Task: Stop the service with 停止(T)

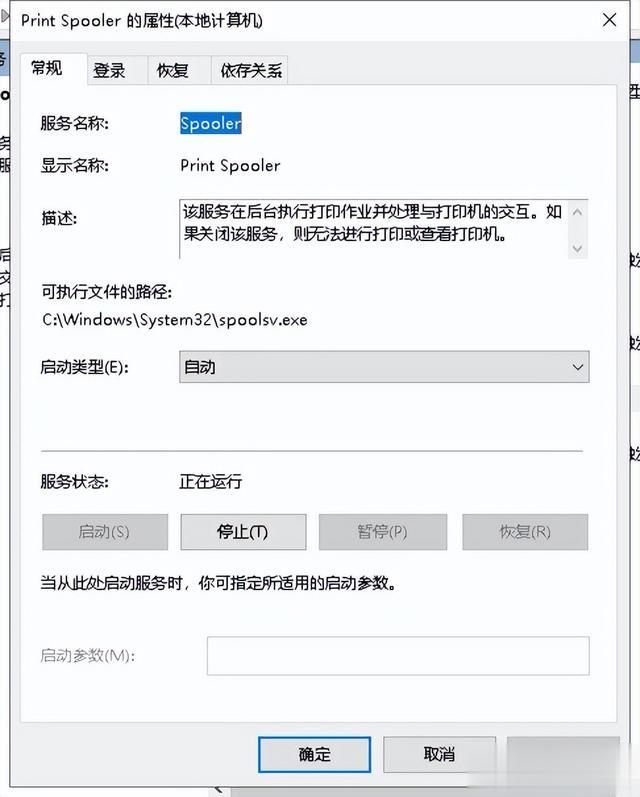Action: (x=243, y=532)
